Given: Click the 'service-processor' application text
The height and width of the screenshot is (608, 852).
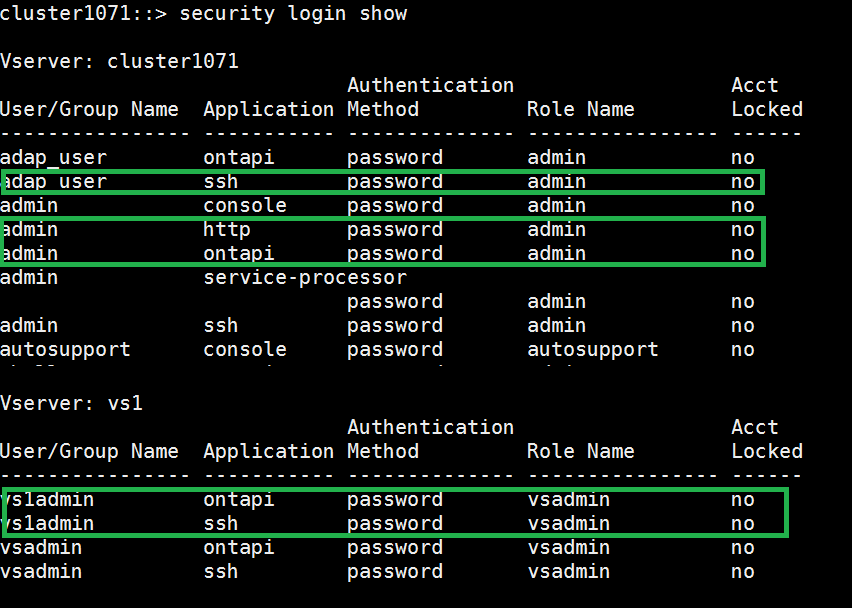Looking at the screenshot, I should (304, 278).
